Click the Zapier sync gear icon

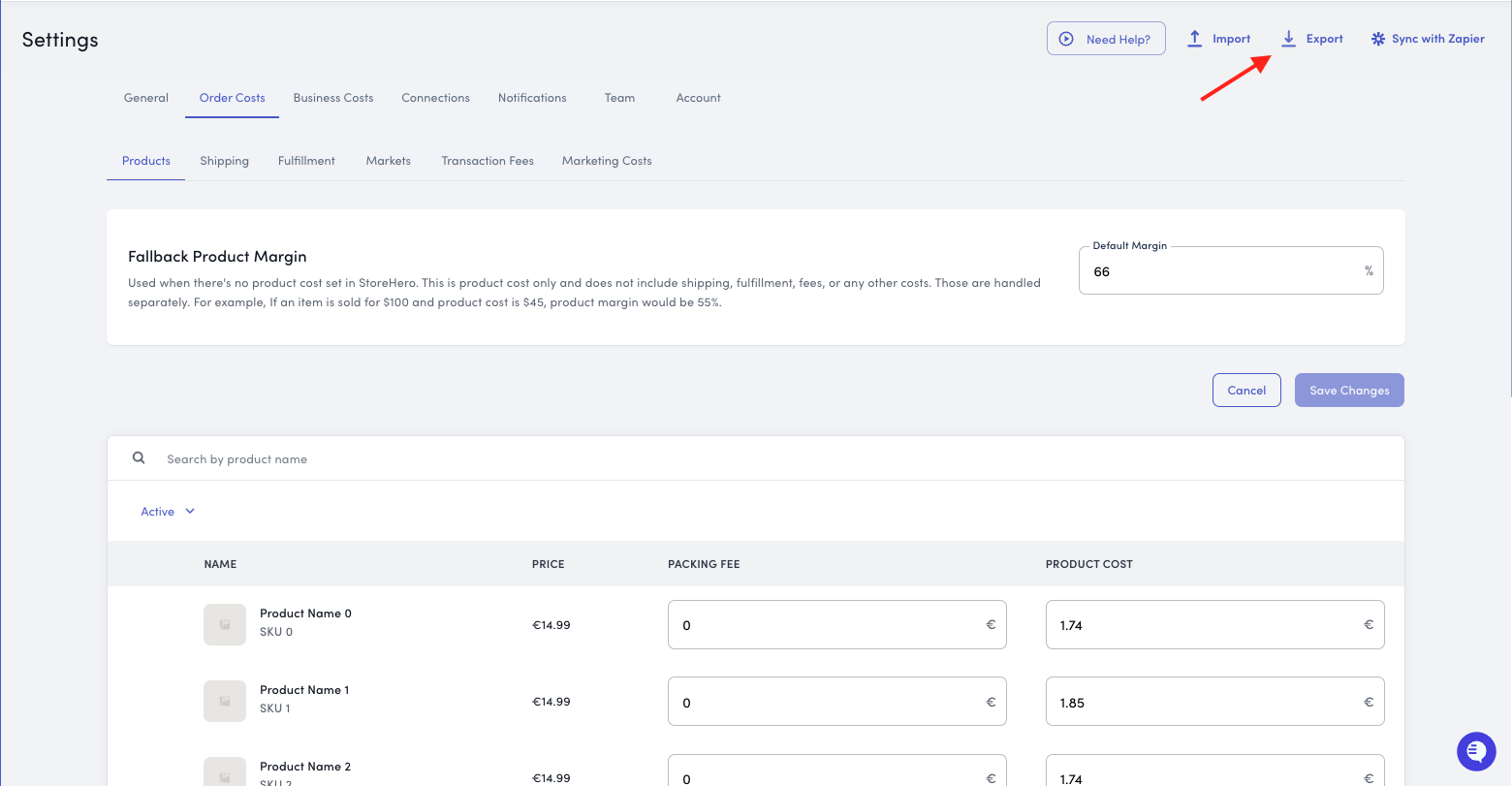point(1377,39)
